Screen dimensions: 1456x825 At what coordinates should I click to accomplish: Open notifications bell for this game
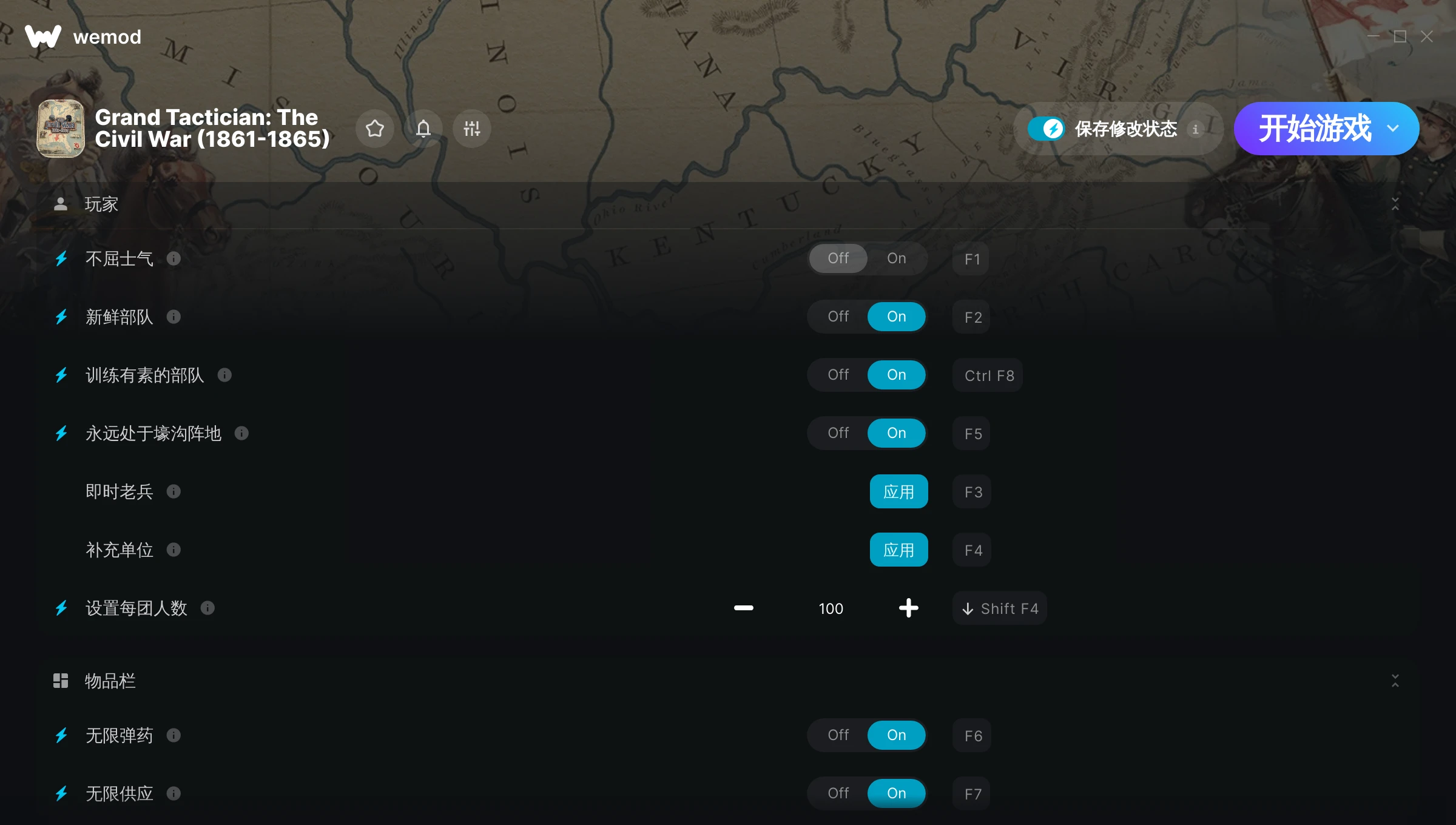(423, 129)
